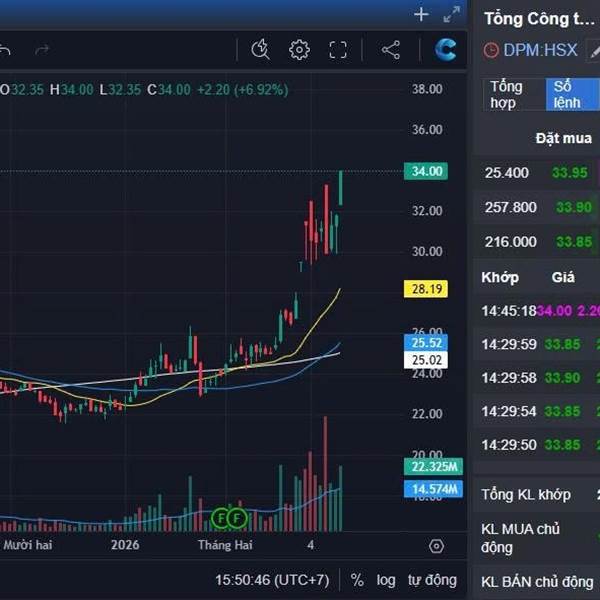The width and height of the screenshot is (600, 600).
Task: Click bid volume 216.000
Action: pyautogui.click(x=511, y=242)
